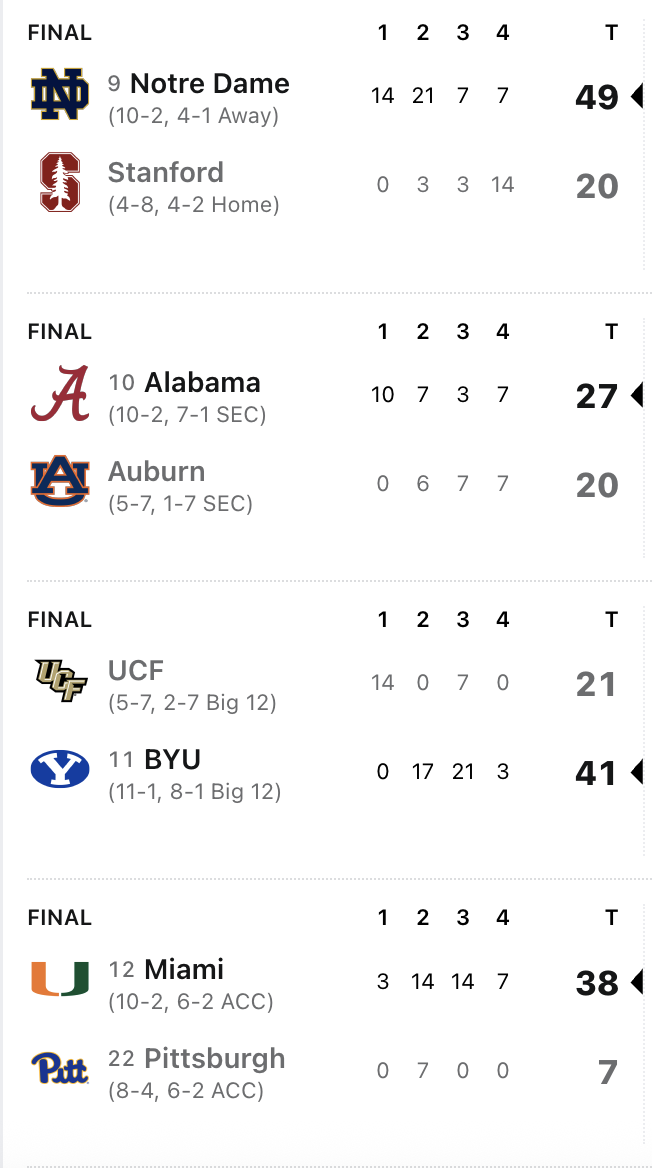
Task: Click Miami's final score of 38
Action: (597, 983)
